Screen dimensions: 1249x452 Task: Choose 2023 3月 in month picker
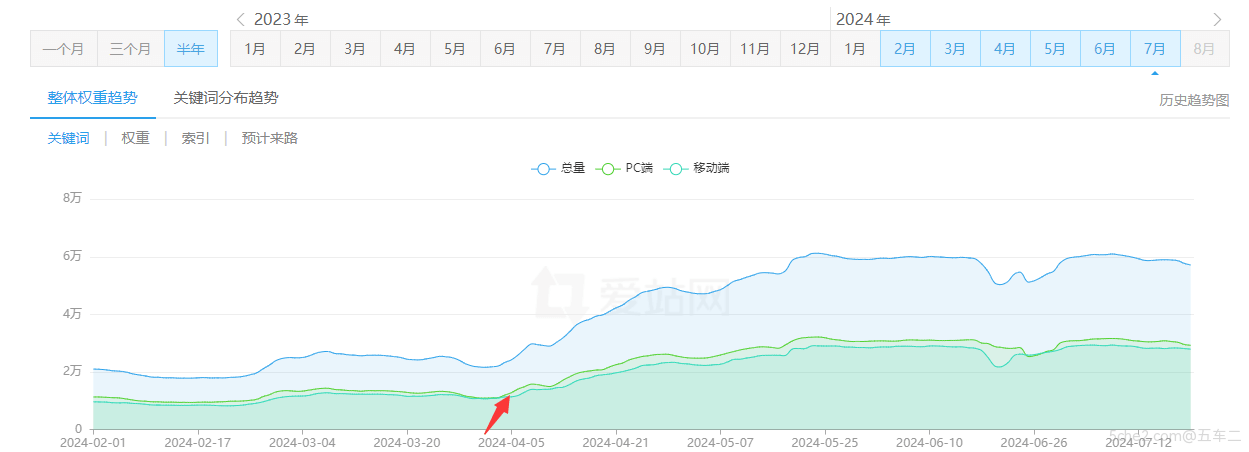pos(355,49)
